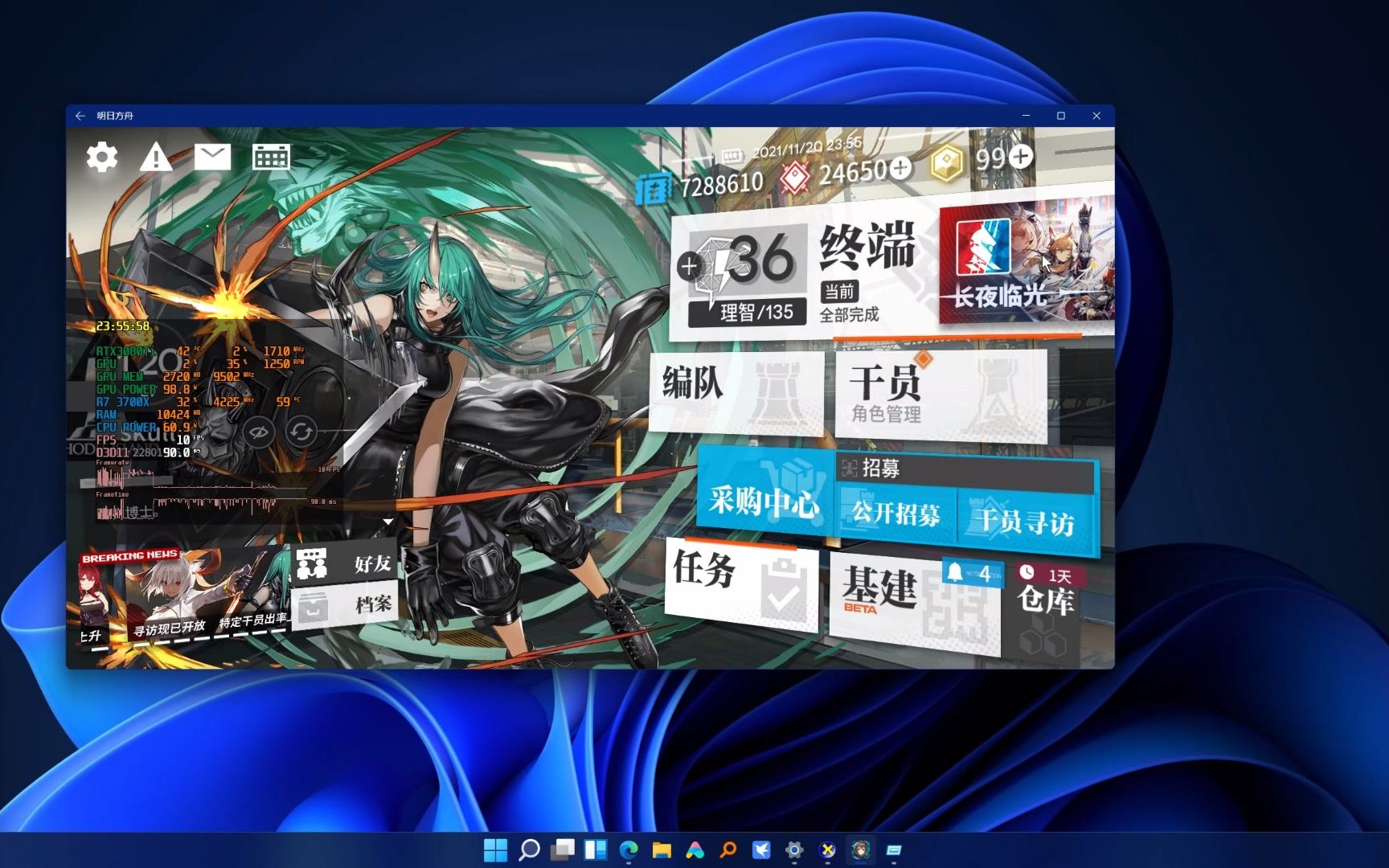Open 干员寻访 headhunting
Screen dimensions: 1389x868
tap(1026, 522)
